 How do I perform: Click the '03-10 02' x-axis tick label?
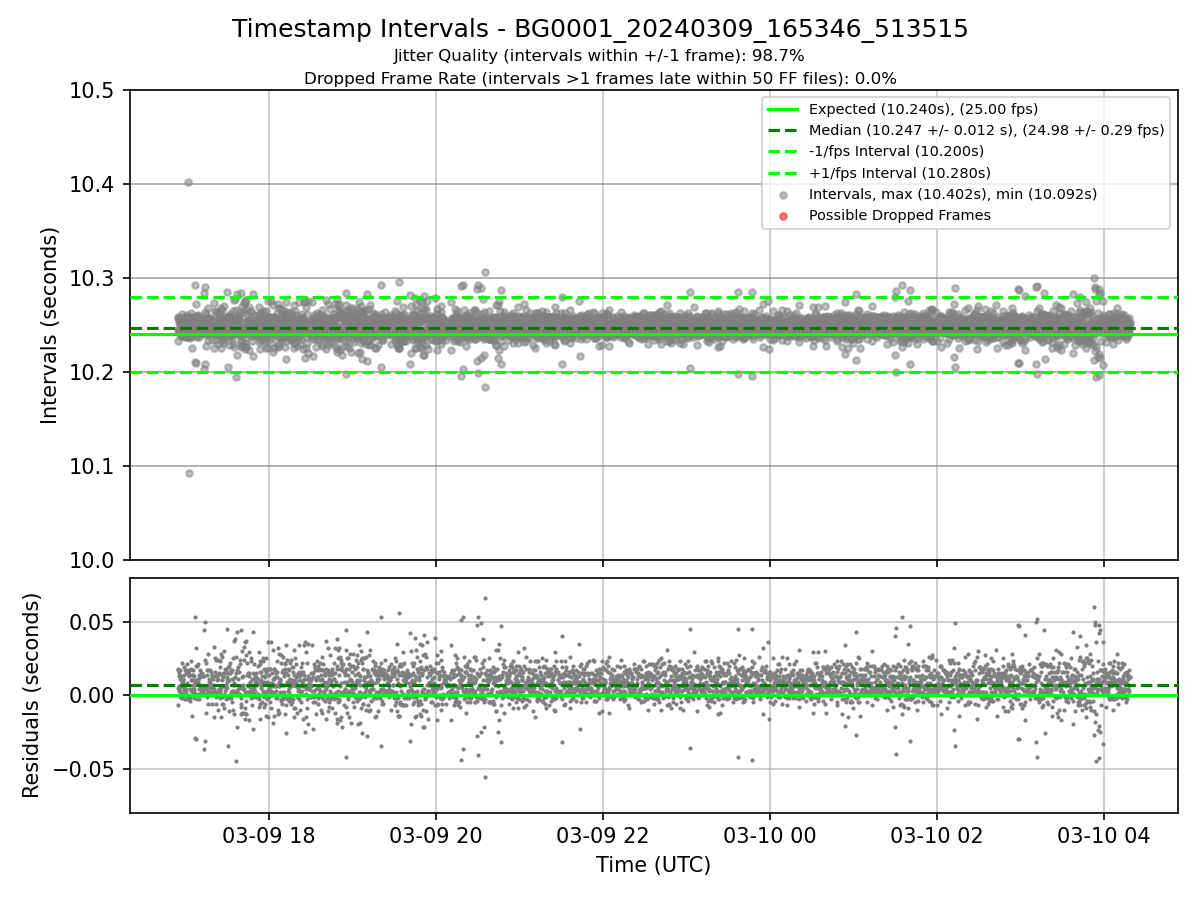[936, 834]
